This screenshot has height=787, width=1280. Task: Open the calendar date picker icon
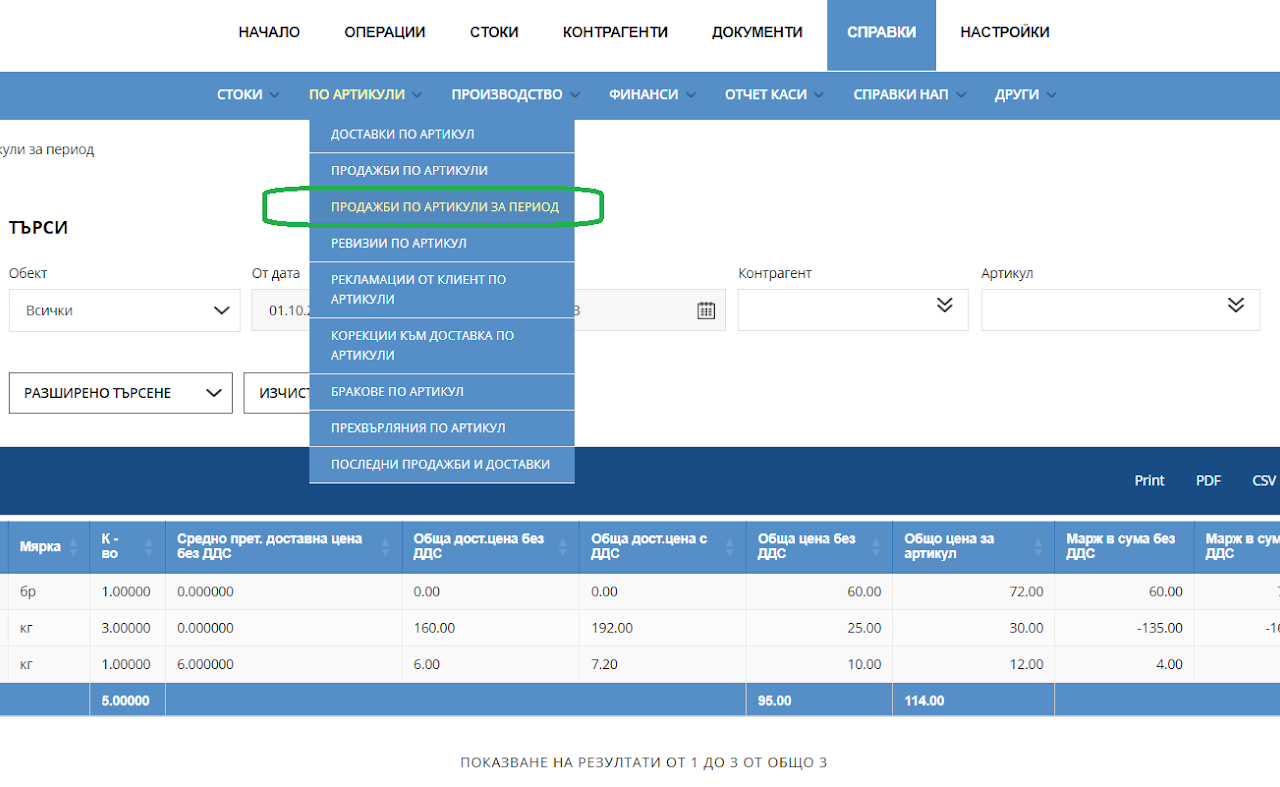click(706, 311)
